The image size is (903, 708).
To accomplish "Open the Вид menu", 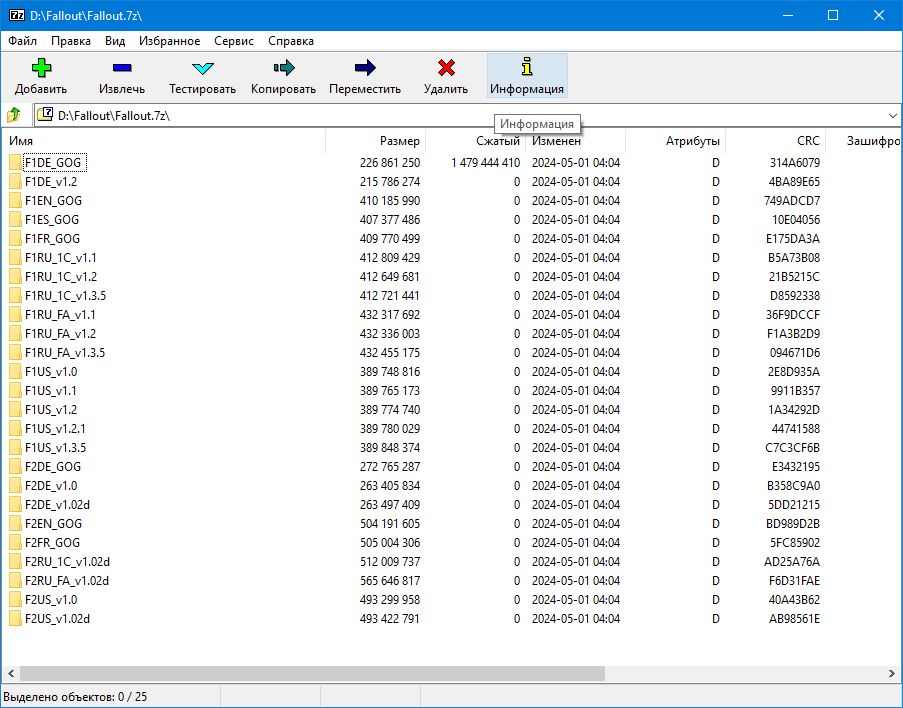I will (x=115, y=41).
